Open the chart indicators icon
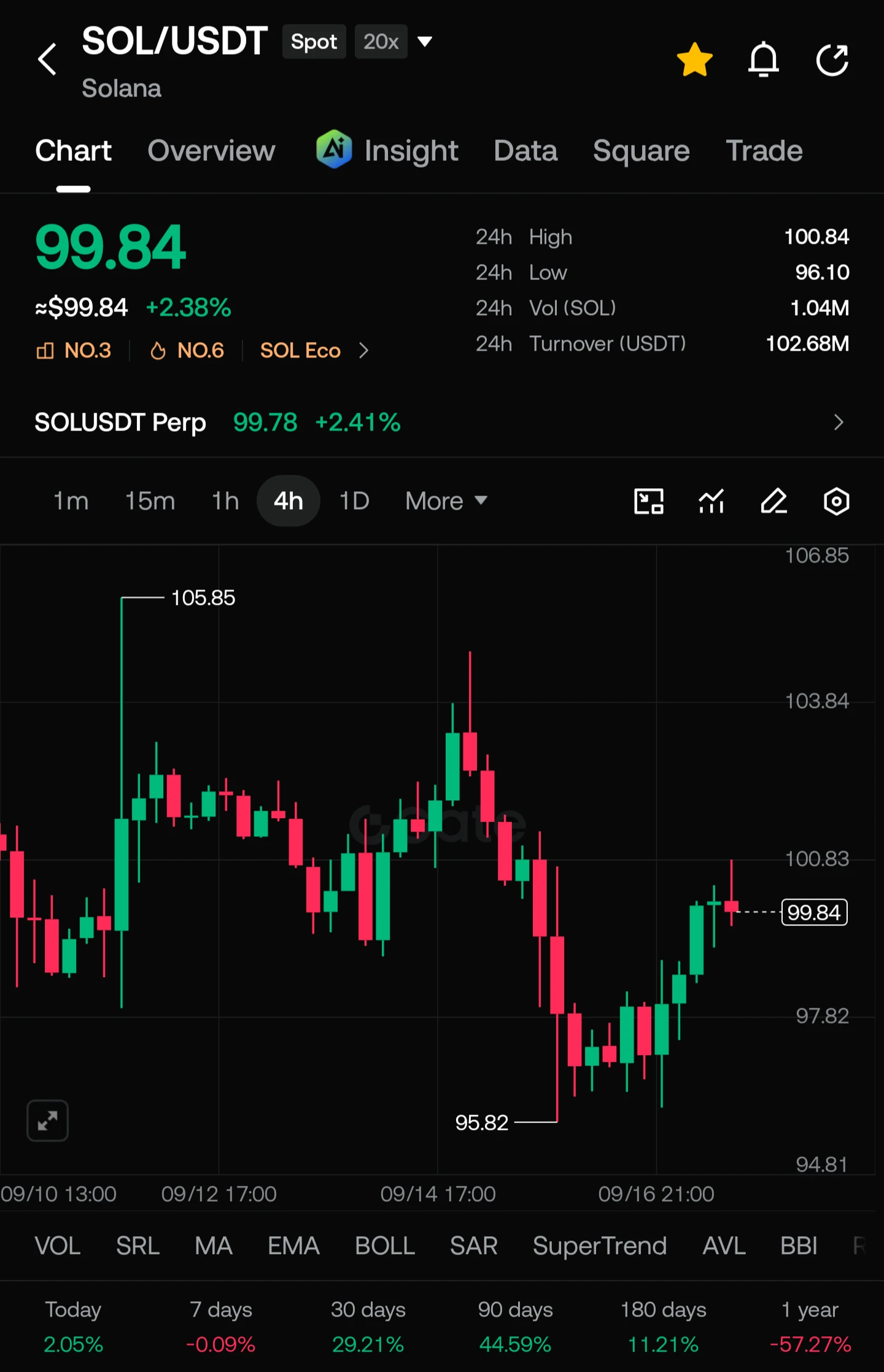Image resolution: width=884 pixels, height=1372 pixels. point(711,501)
